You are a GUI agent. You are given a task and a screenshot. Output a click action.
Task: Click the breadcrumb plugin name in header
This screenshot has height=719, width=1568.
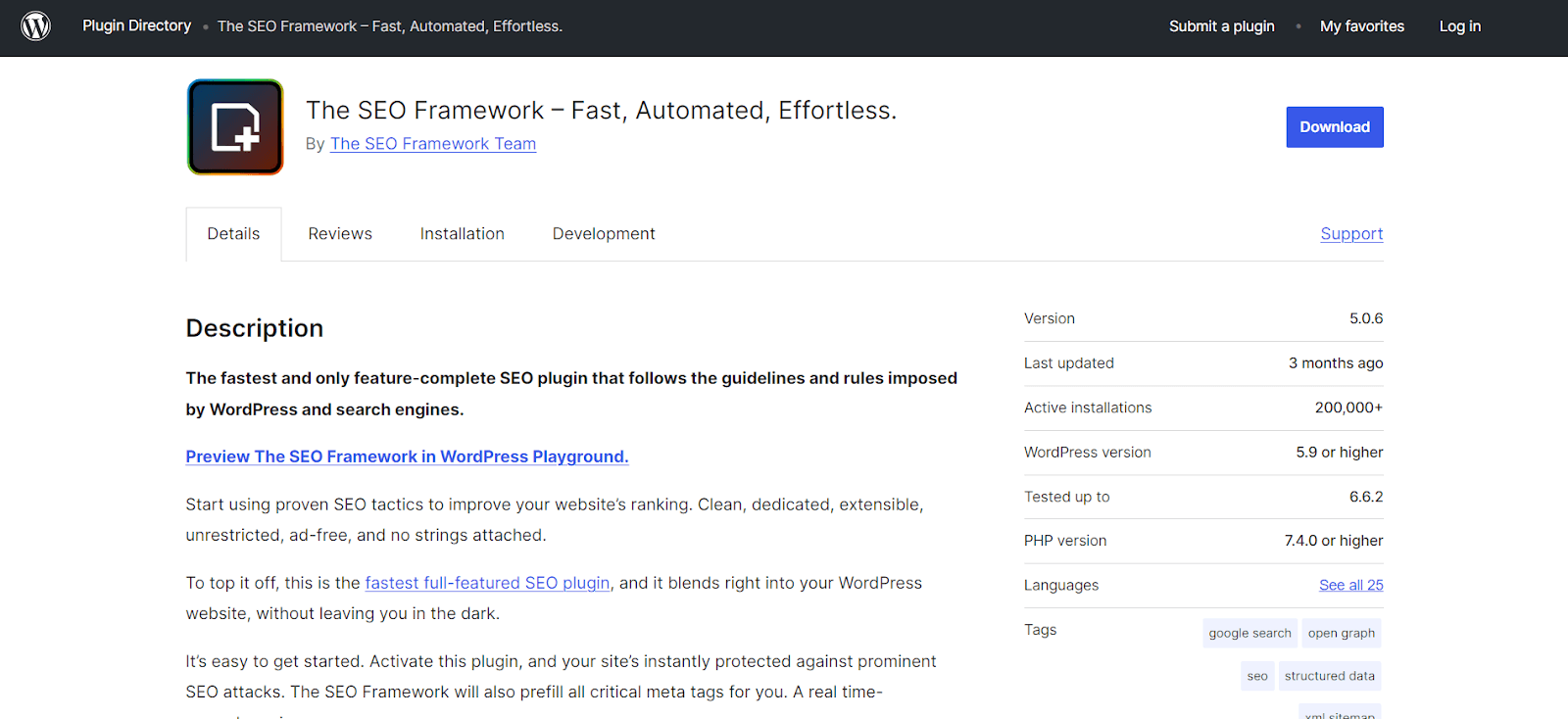(390, 26)
